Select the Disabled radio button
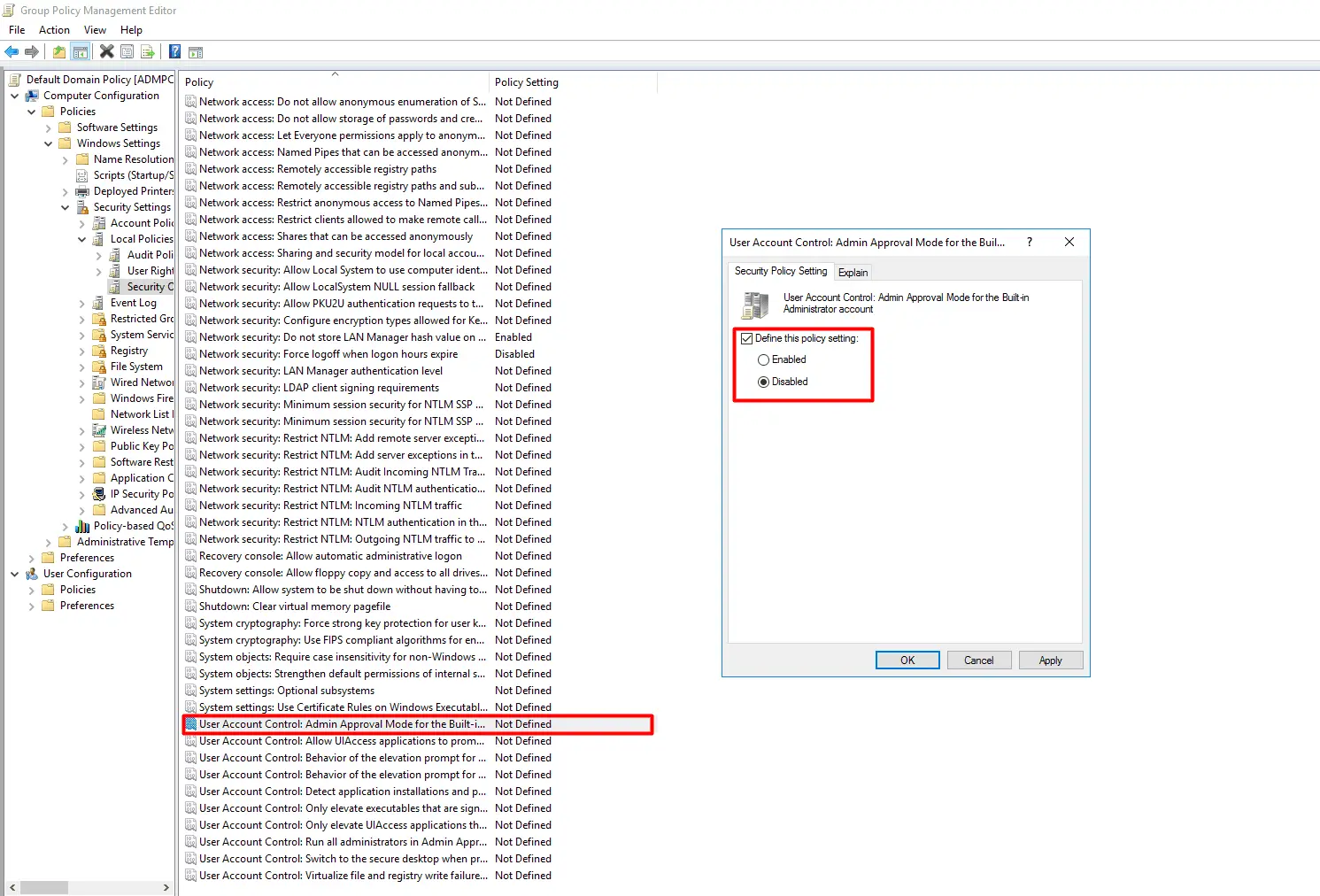This screenshot has height=896, width=1320. 763,382
